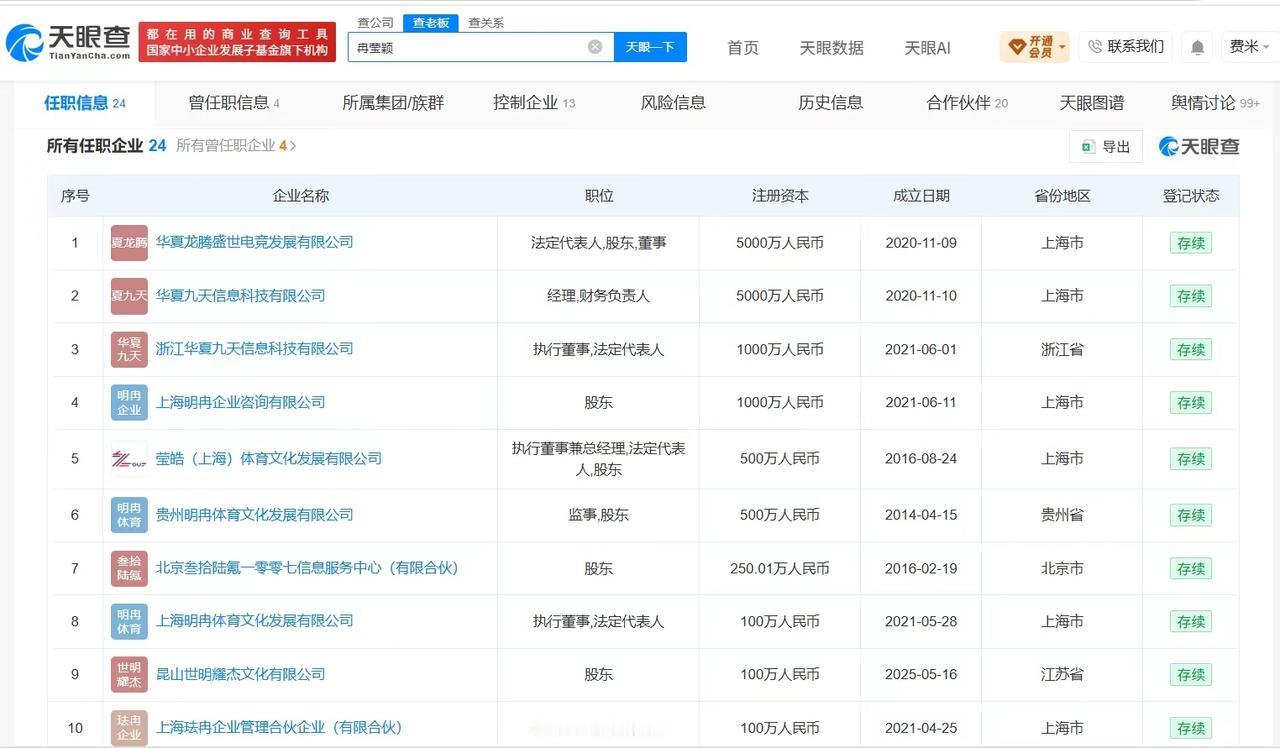Click the 省份地区 column header
1280x748 pixels.
click(x=1062, y=196)
